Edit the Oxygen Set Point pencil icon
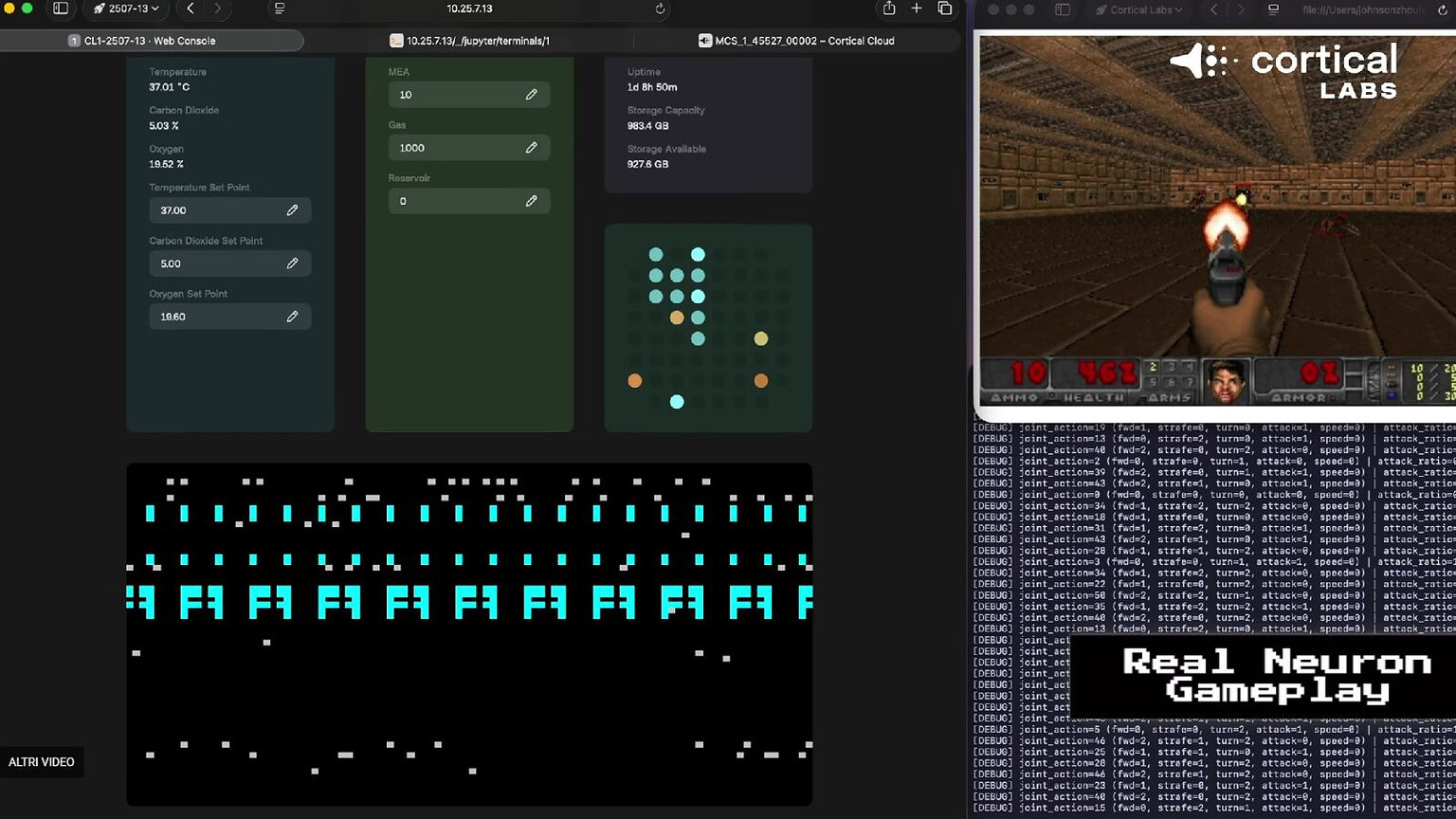Image resolution: width=1456 pixels, height=819 pixels. 292,317
